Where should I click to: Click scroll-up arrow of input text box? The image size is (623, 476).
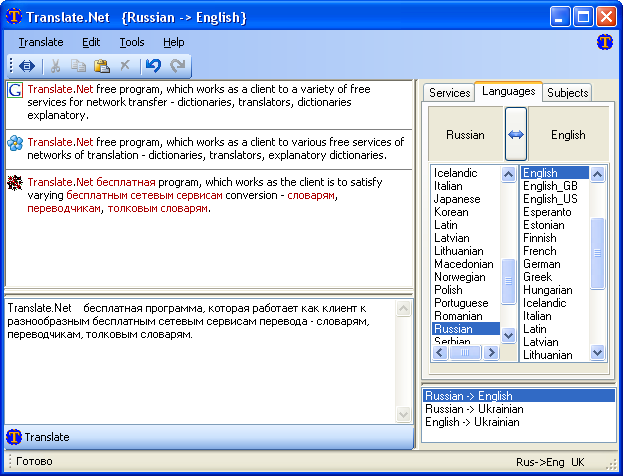(x=403, y=308)
